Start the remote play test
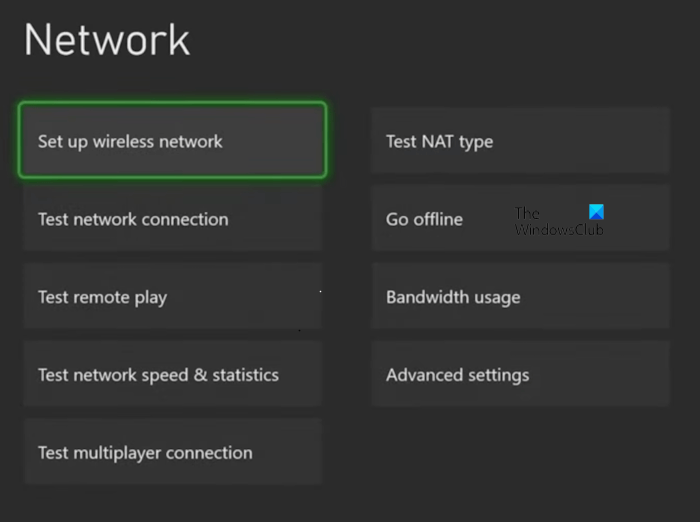700x522 pixels. 172,297
